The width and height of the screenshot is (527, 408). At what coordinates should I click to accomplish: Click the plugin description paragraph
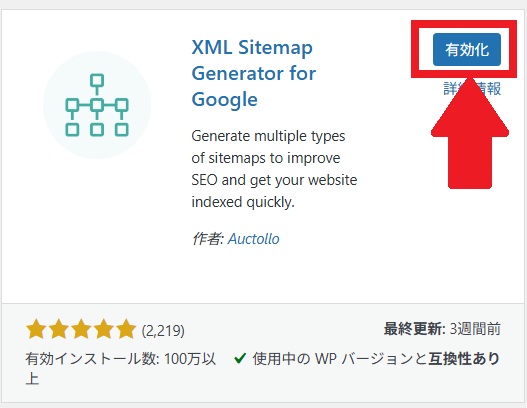(274, 169)
